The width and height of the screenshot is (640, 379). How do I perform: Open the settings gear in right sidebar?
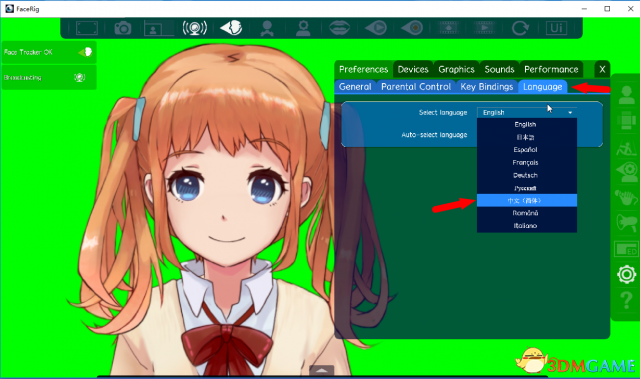point(627,275)
